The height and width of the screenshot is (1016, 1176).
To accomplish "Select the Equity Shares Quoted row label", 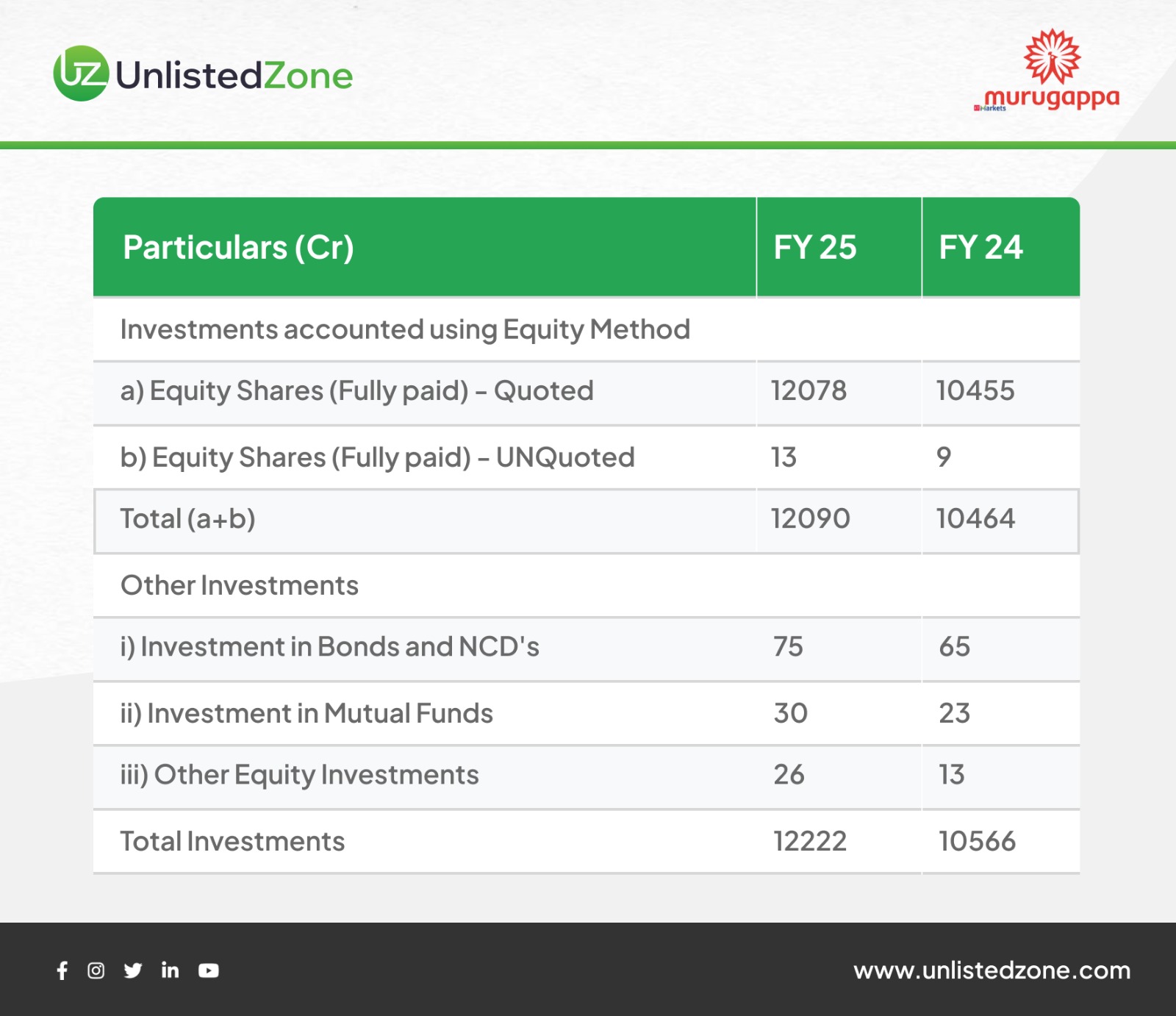I will click(x=356, y=391).
